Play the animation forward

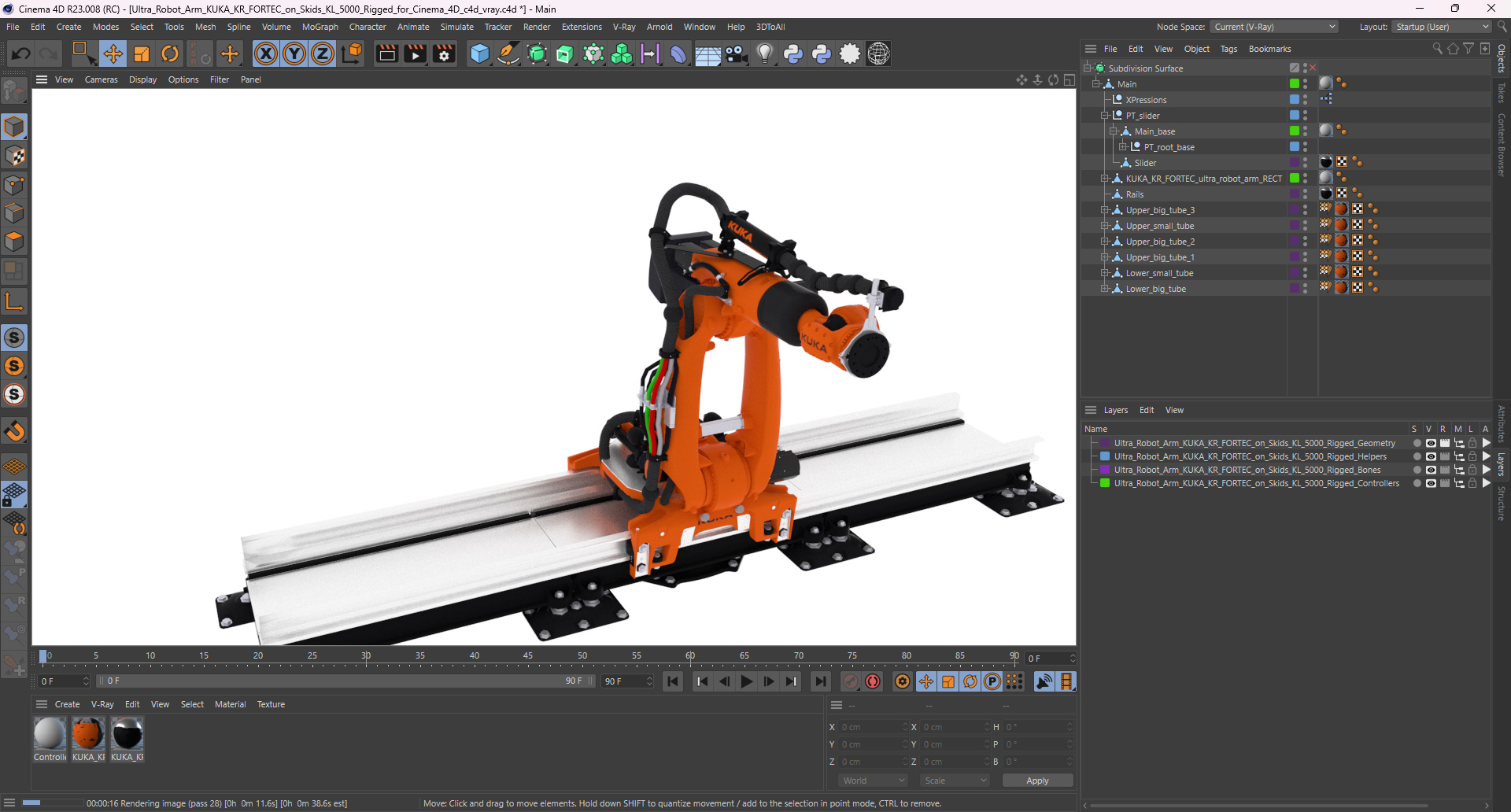[747, 681]
